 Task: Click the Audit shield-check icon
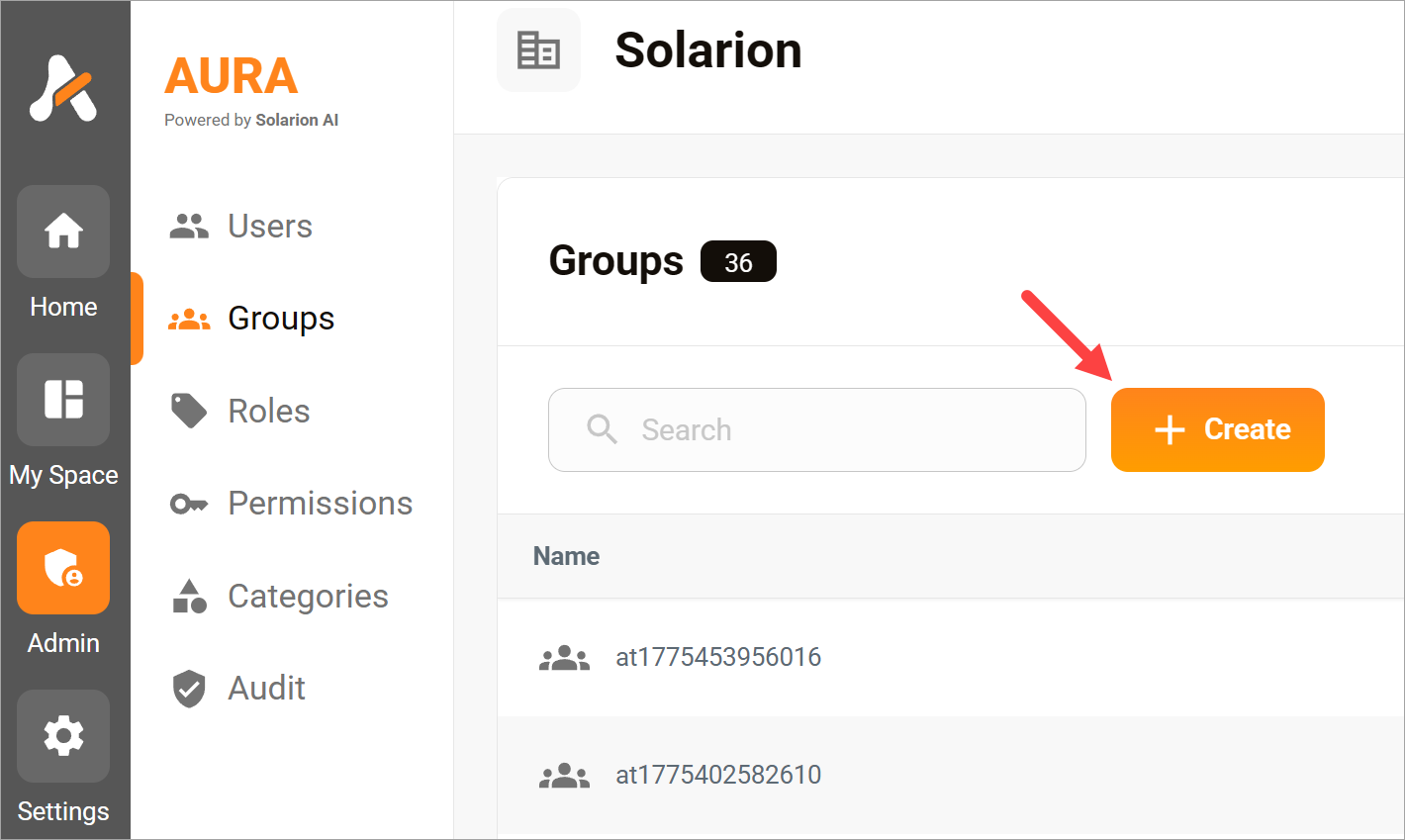click(189, 689)
